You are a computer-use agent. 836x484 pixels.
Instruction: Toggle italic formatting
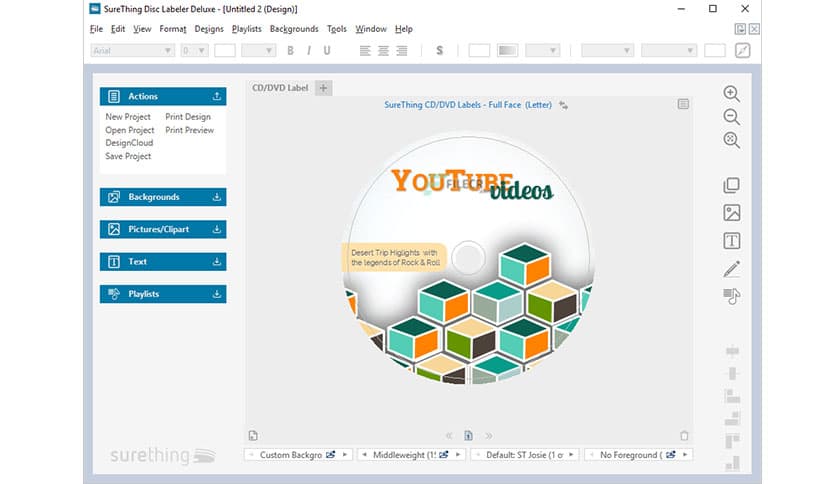(x=309, y=51)
